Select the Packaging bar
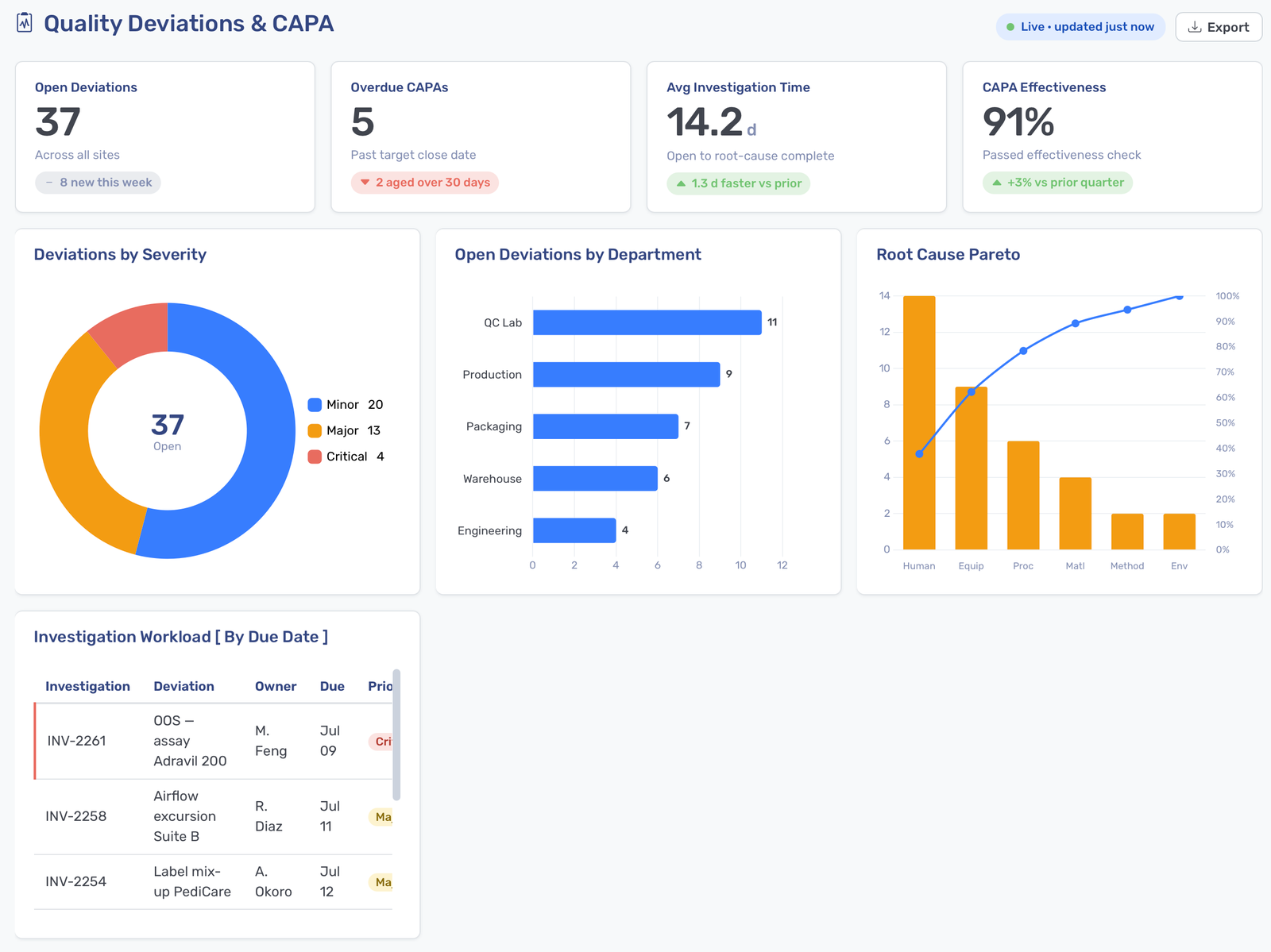1271x952 pixels. pos(606,426)
